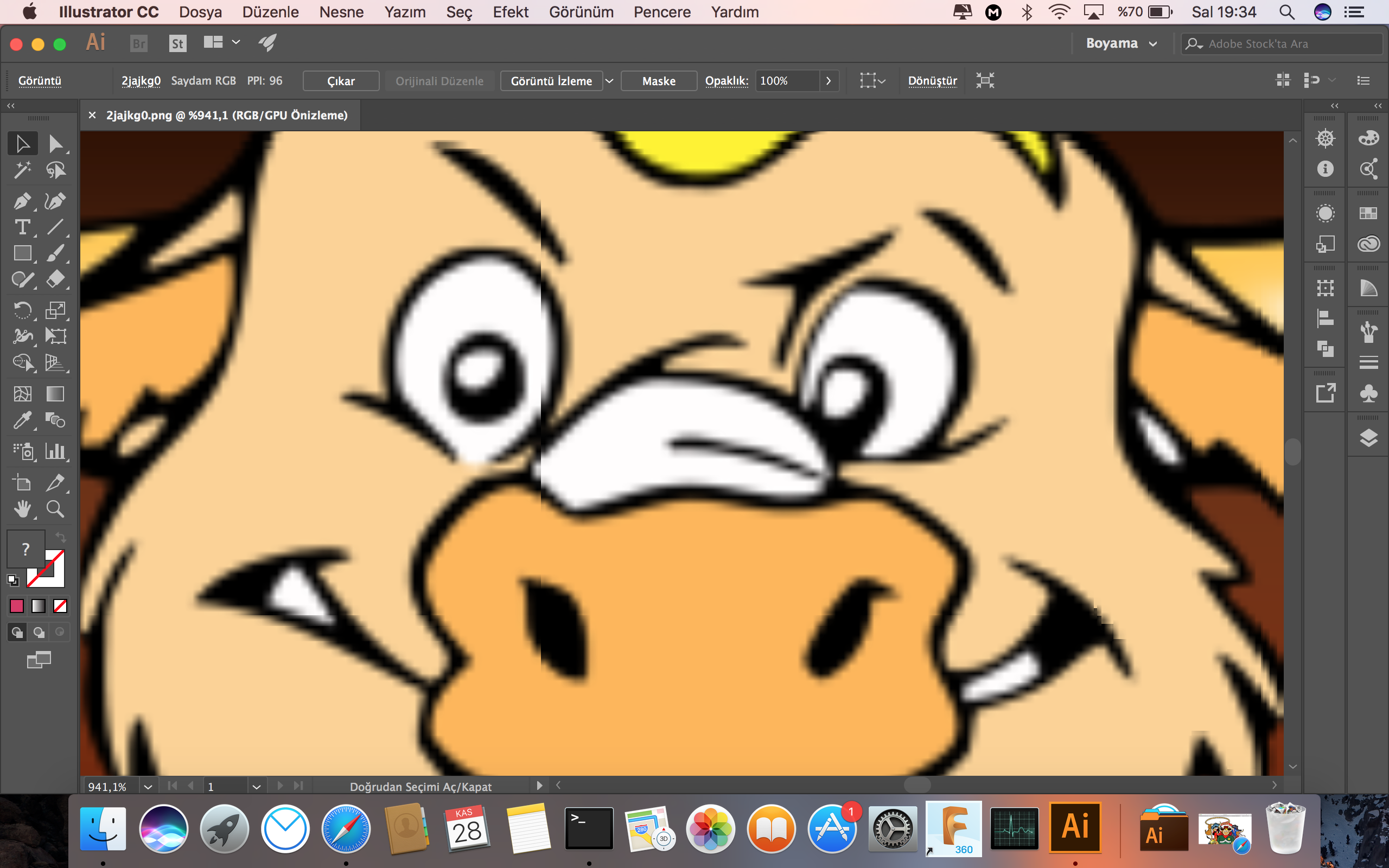The height and width of the screenshot is (868, 1389).
Task: Open the Düzenle menu
Action: coord(270,12)
